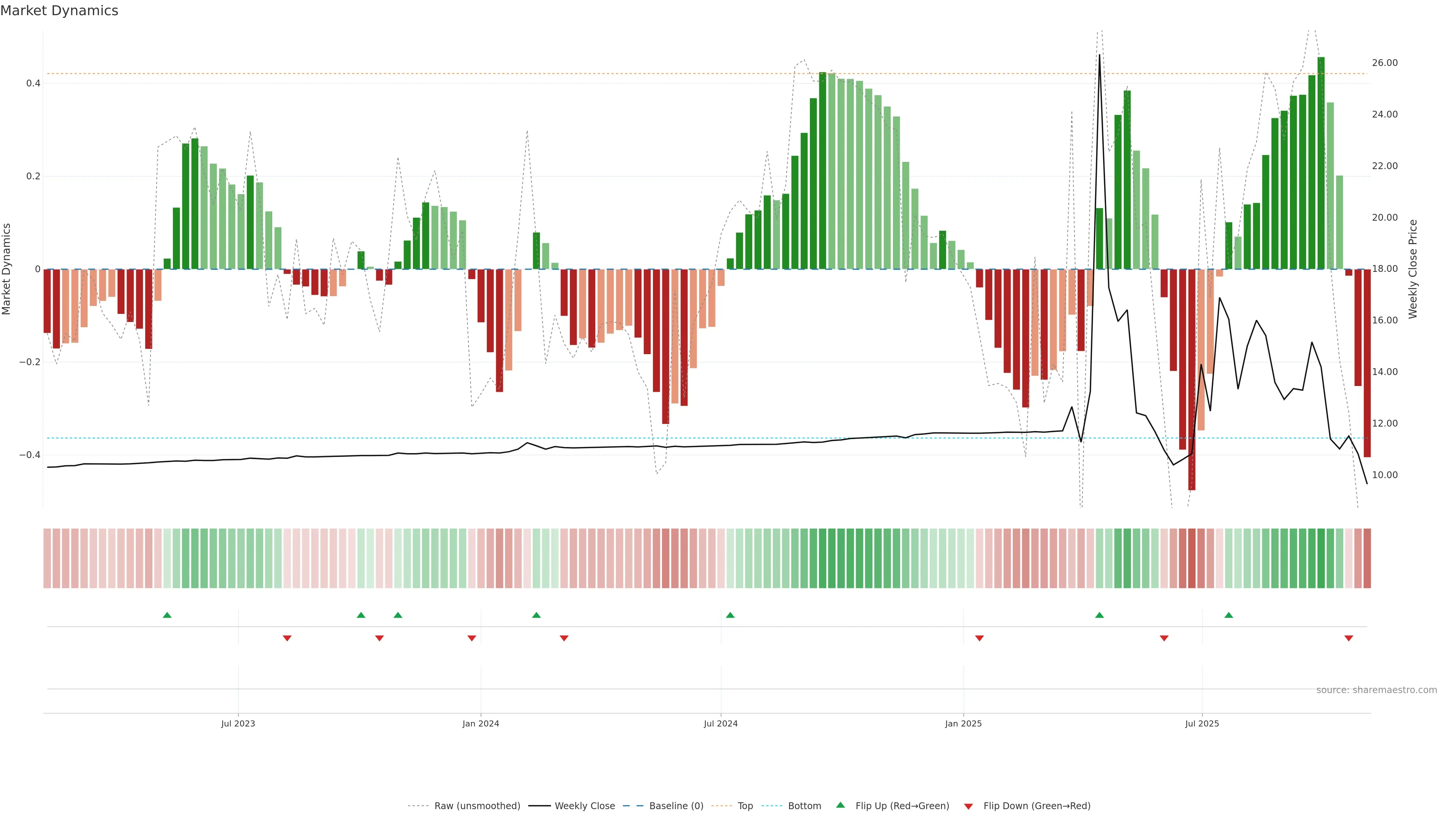
Task: Click the Jul 2025 x-axis label
Action: click(x=1202, y=723)
